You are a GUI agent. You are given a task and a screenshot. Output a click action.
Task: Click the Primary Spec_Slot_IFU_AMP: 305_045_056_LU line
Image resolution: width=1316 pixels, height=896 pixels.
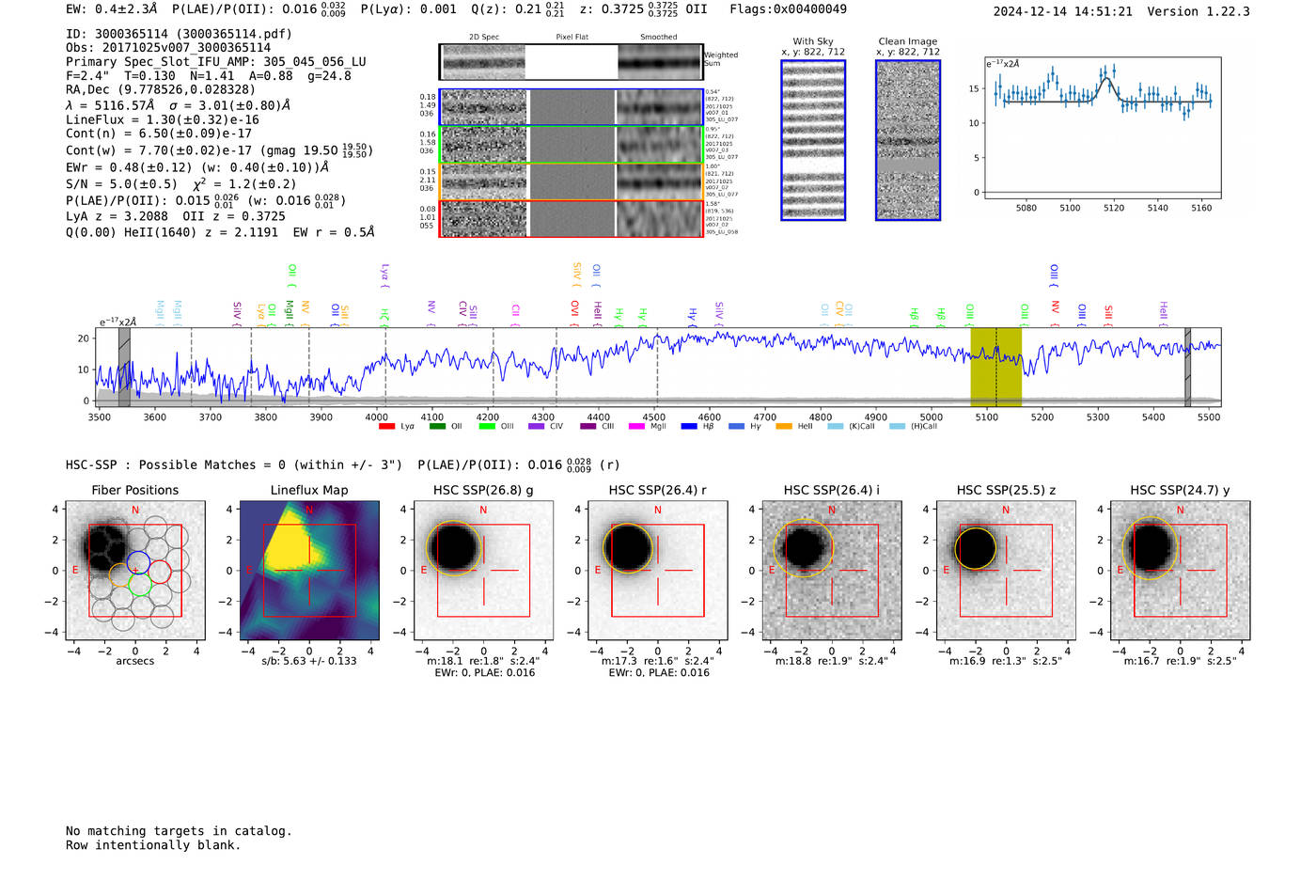[216, 62]
